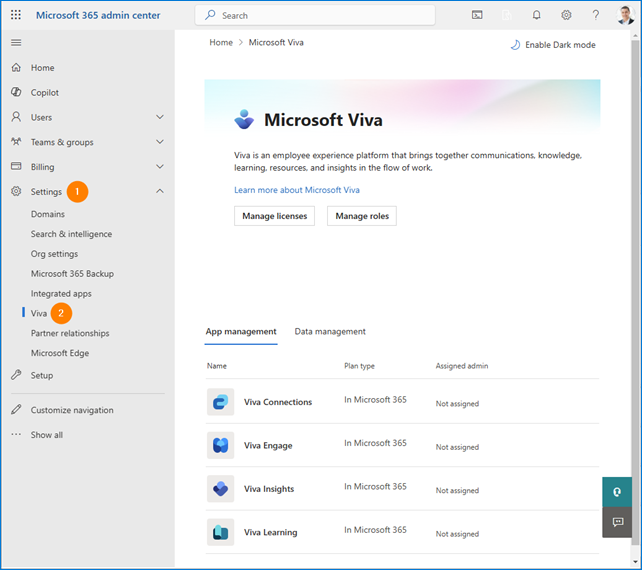The width and height of the screenshot is (642, 570).
Task: Click Not assigned in Viva Connections row
Action: [x=457, y=404]
